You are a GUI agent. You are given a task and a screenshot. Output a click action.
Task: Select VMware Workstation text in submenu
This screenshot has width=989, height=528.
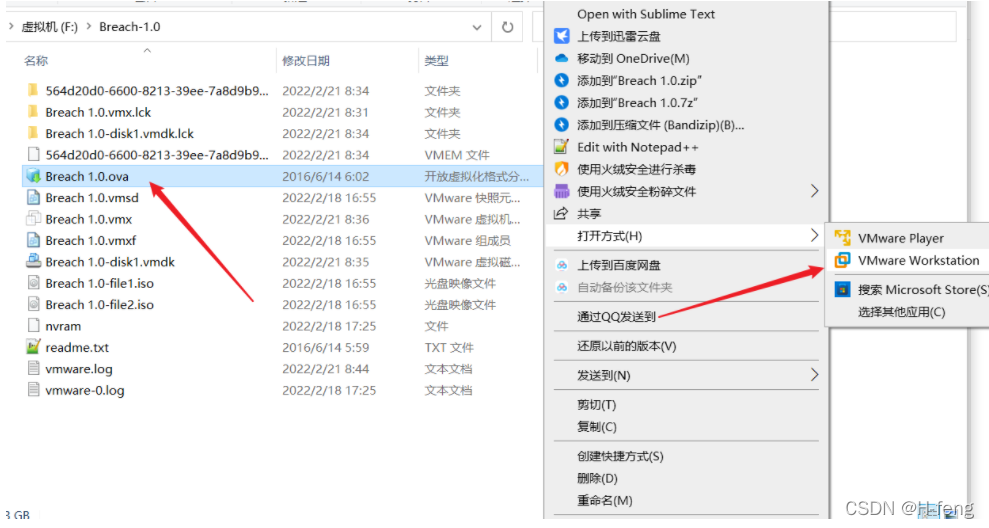pos(918,260)
